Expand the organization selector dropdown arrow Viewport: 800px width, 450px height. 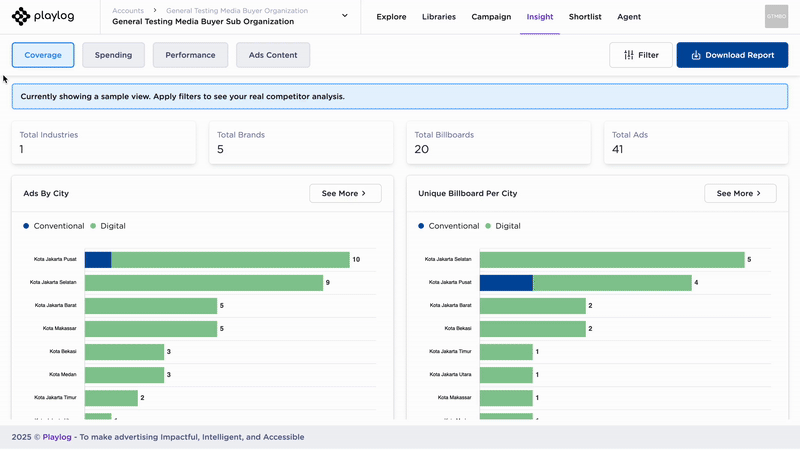pyautogui.click(x=345, y=16)
